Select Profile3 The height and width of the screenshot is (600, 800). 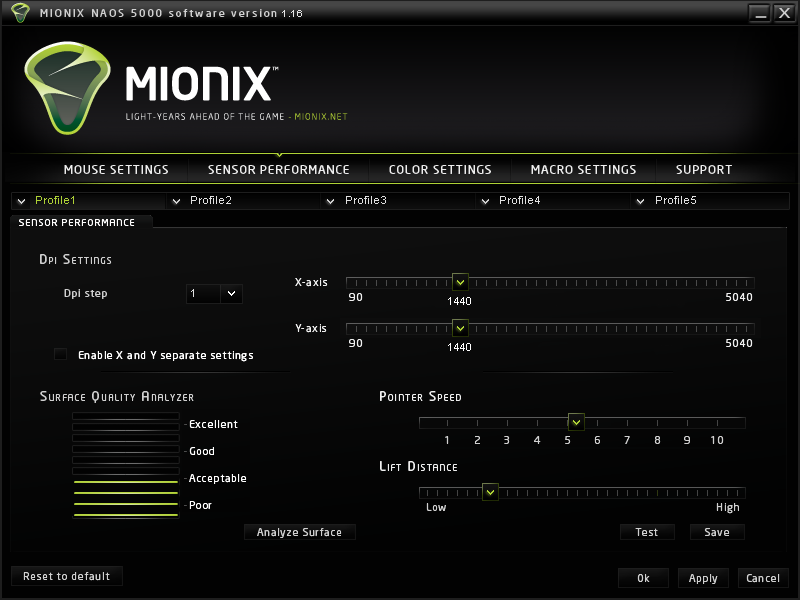366,200
